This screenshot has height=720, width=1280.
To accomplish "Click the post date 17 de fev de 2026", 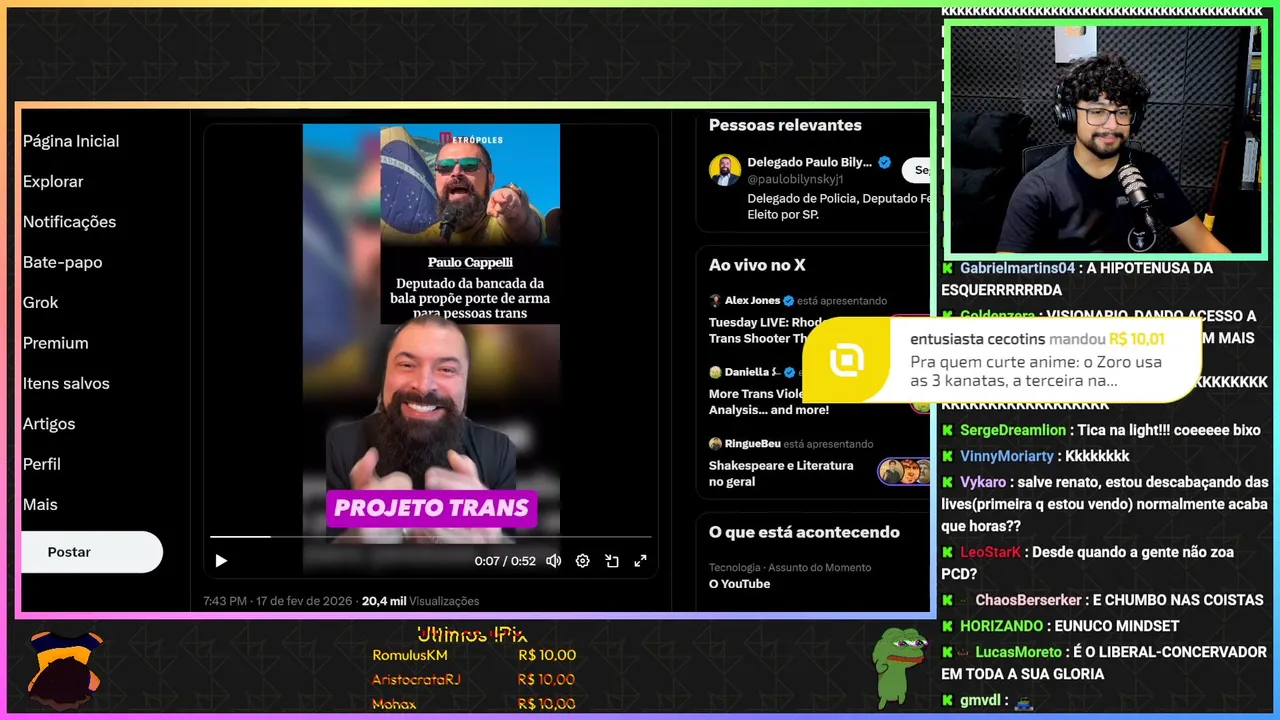I will [303, 601].
